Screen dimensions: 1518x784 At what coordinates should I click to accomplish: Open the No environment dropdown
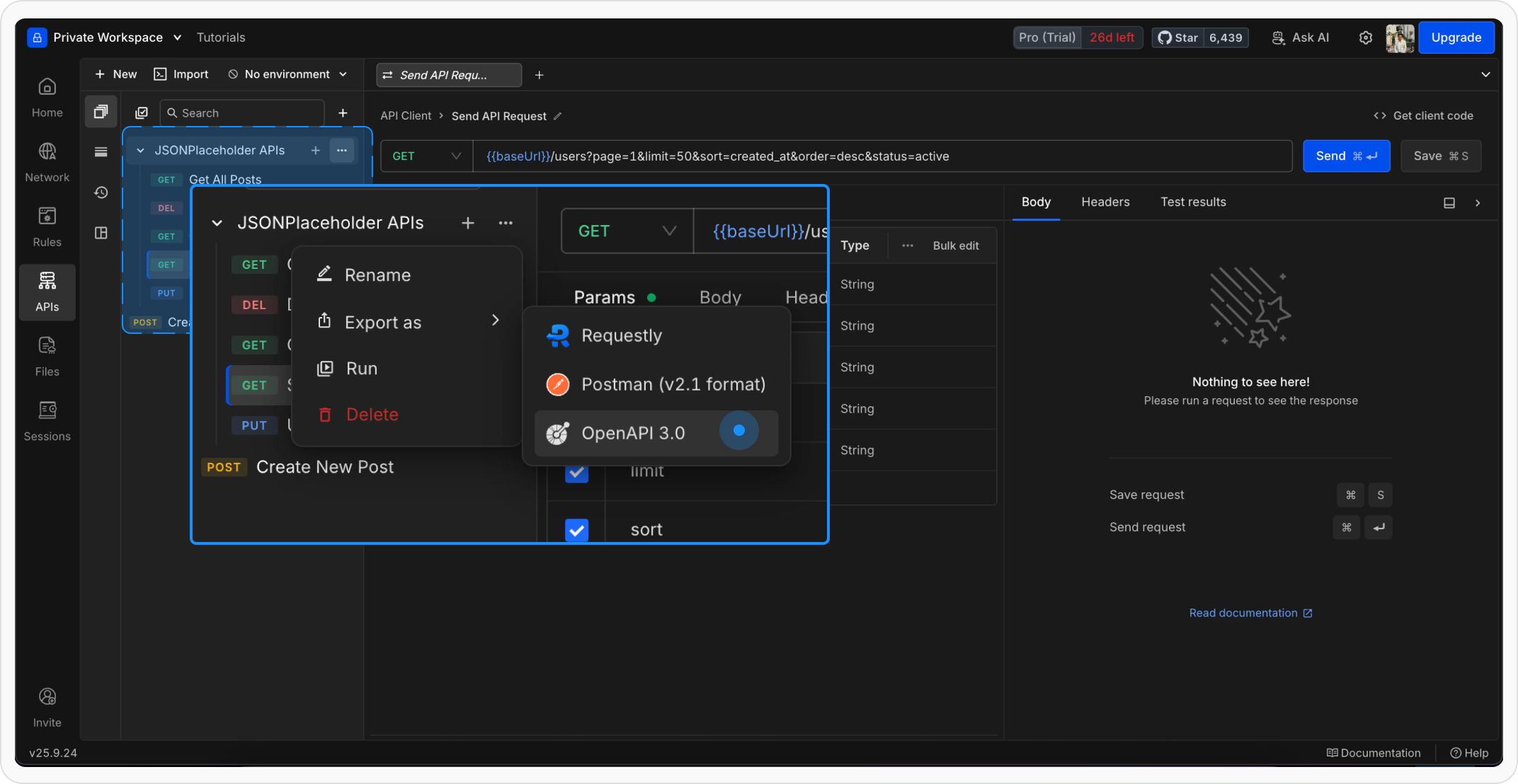pos(287,74)
